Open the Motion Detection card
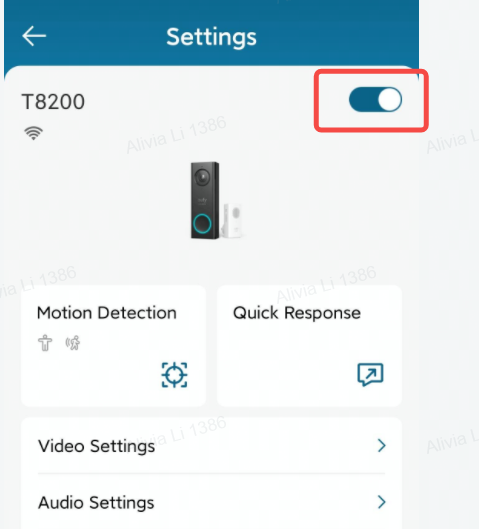This screenshot has height=529, width=479. pyautogui.click(x=113, y=346)
